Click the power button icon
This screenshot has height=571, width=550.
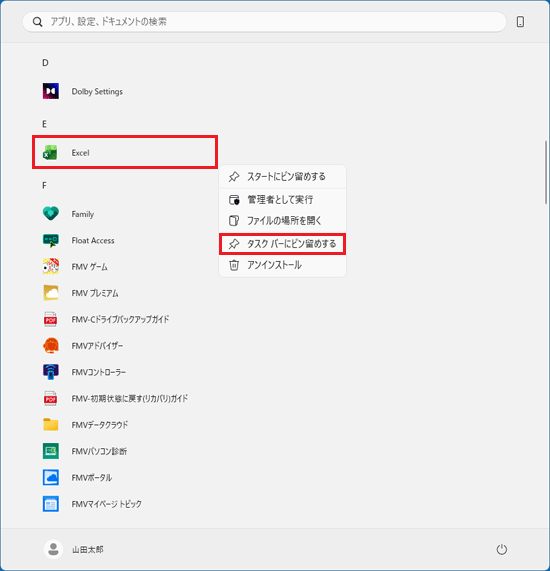tap(502, 549)
